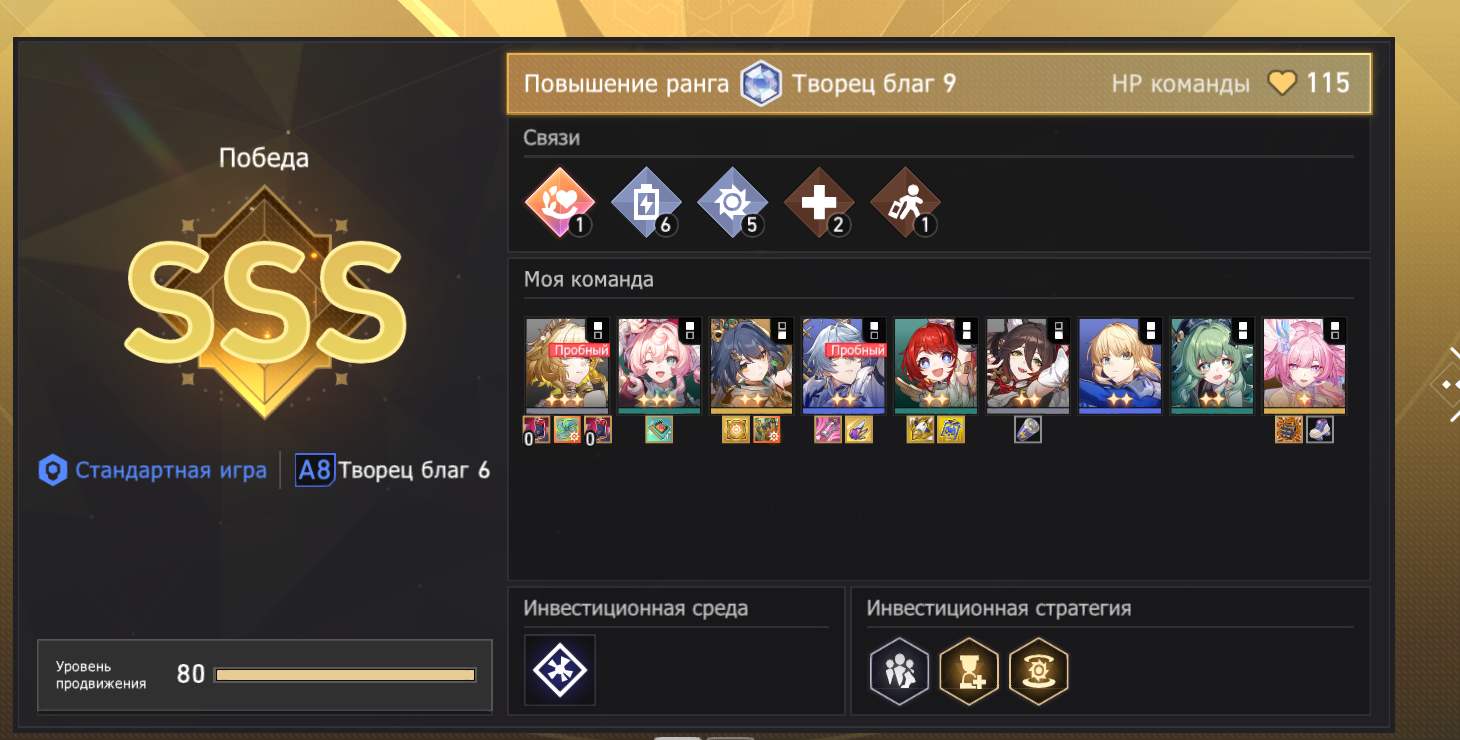Open the snowflake investment environment icon
This screenshot has width=1460, height=740.
pyautogui.click(x=560, y=670)
